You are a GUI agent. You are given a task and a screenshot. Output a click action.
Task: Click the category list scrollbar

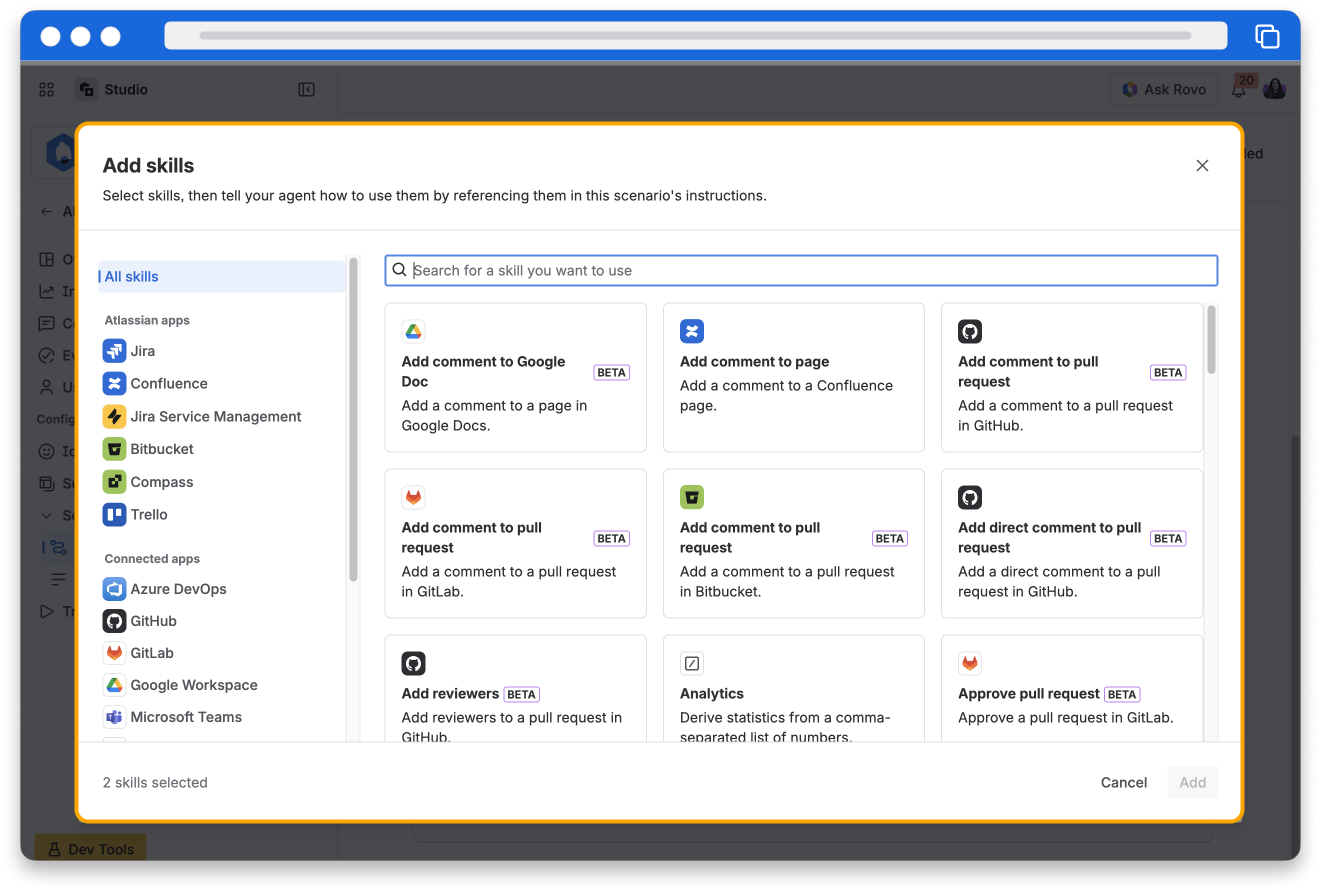pyautogui.click(x=353, y=420)
